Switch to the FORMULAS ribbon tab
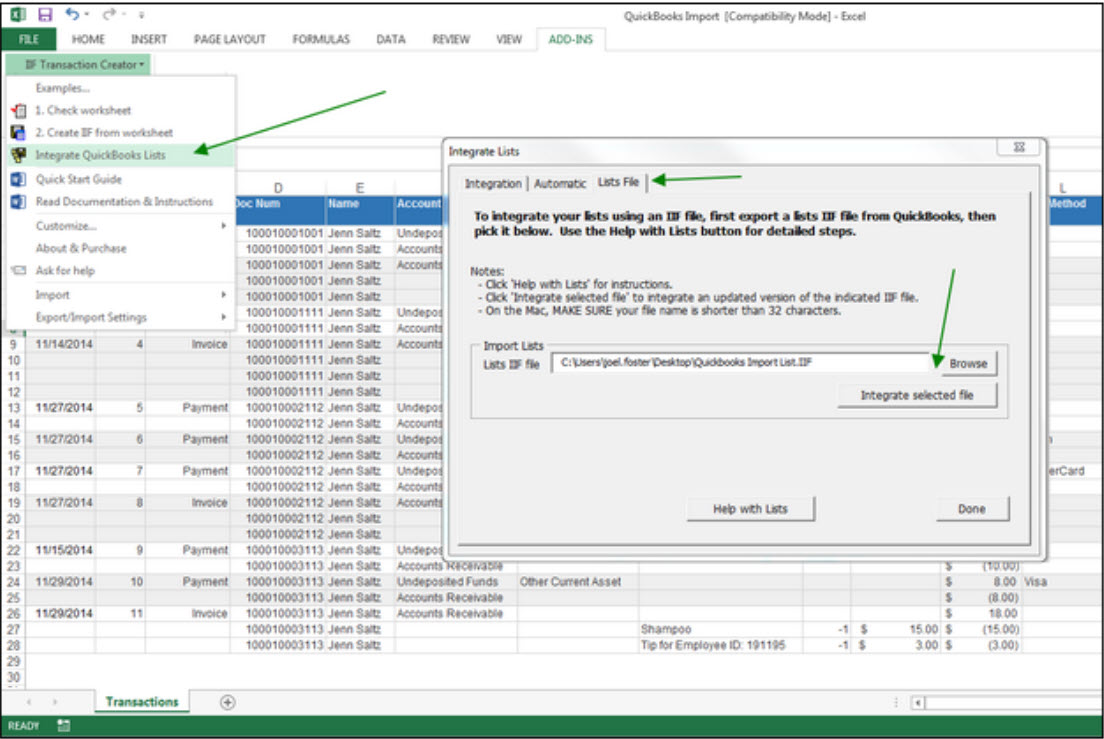Image resolution: width=1104 pixels, height=739 pixels. click(321, 39)
